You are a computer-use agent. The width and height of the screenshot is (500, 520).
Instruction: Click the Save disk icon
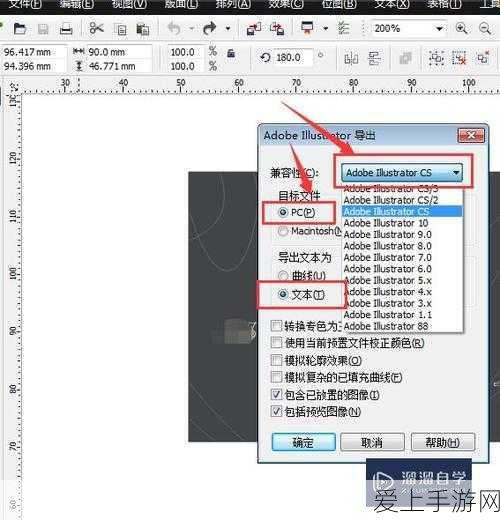tap(43, 29)
